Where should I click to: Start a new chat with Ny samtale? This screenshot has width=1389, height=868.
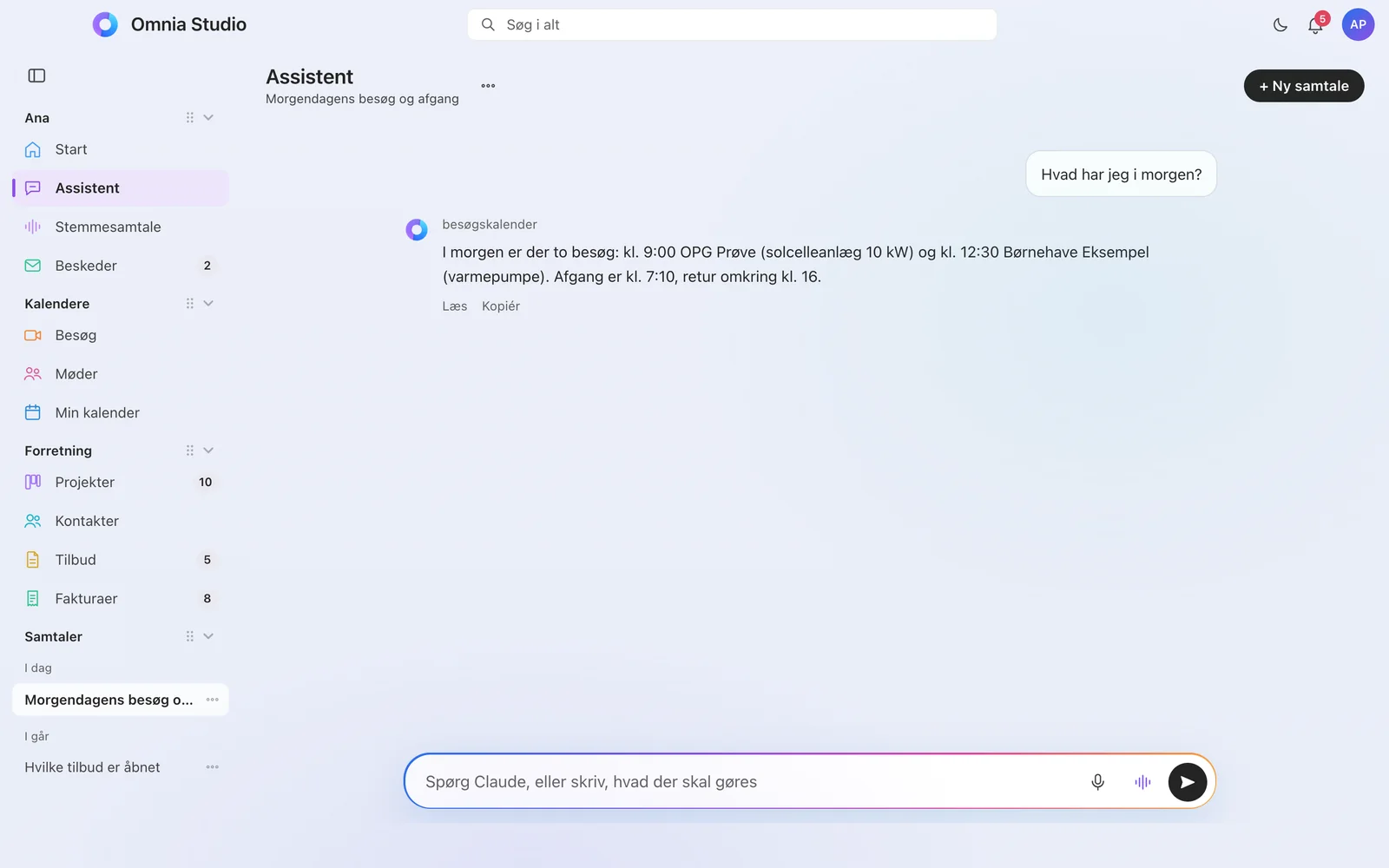1304,86
